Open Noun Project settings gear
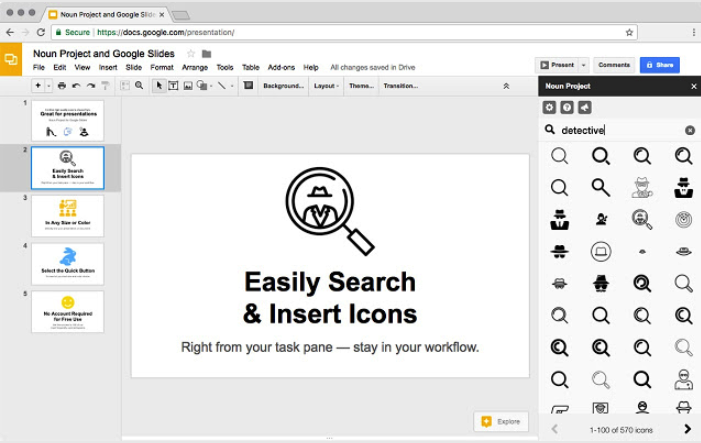The height and width of the screenshot is (443, 701). pyautogui.click(x=549, y=107)
